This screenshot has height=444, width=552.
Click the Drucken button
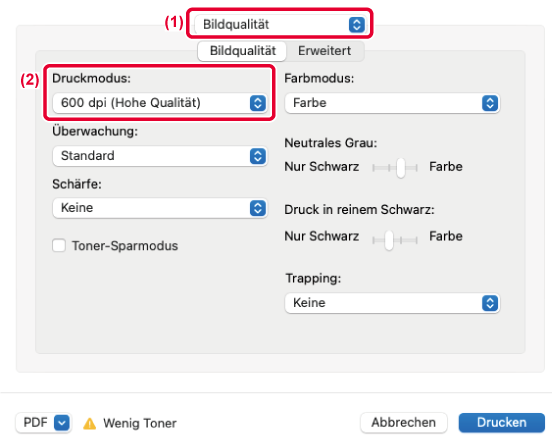[502, 423]
